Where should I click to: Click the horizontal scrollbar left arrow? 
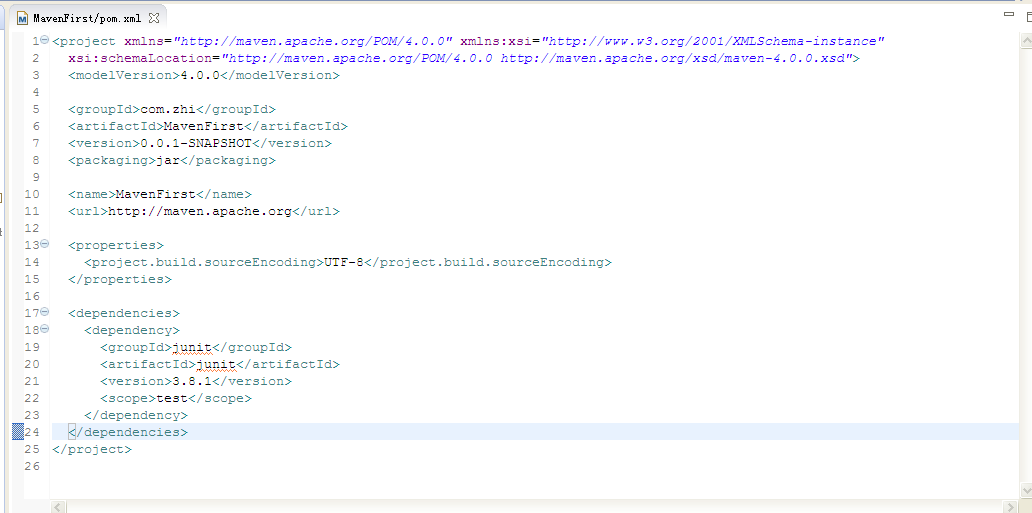[x=59, y=506]
